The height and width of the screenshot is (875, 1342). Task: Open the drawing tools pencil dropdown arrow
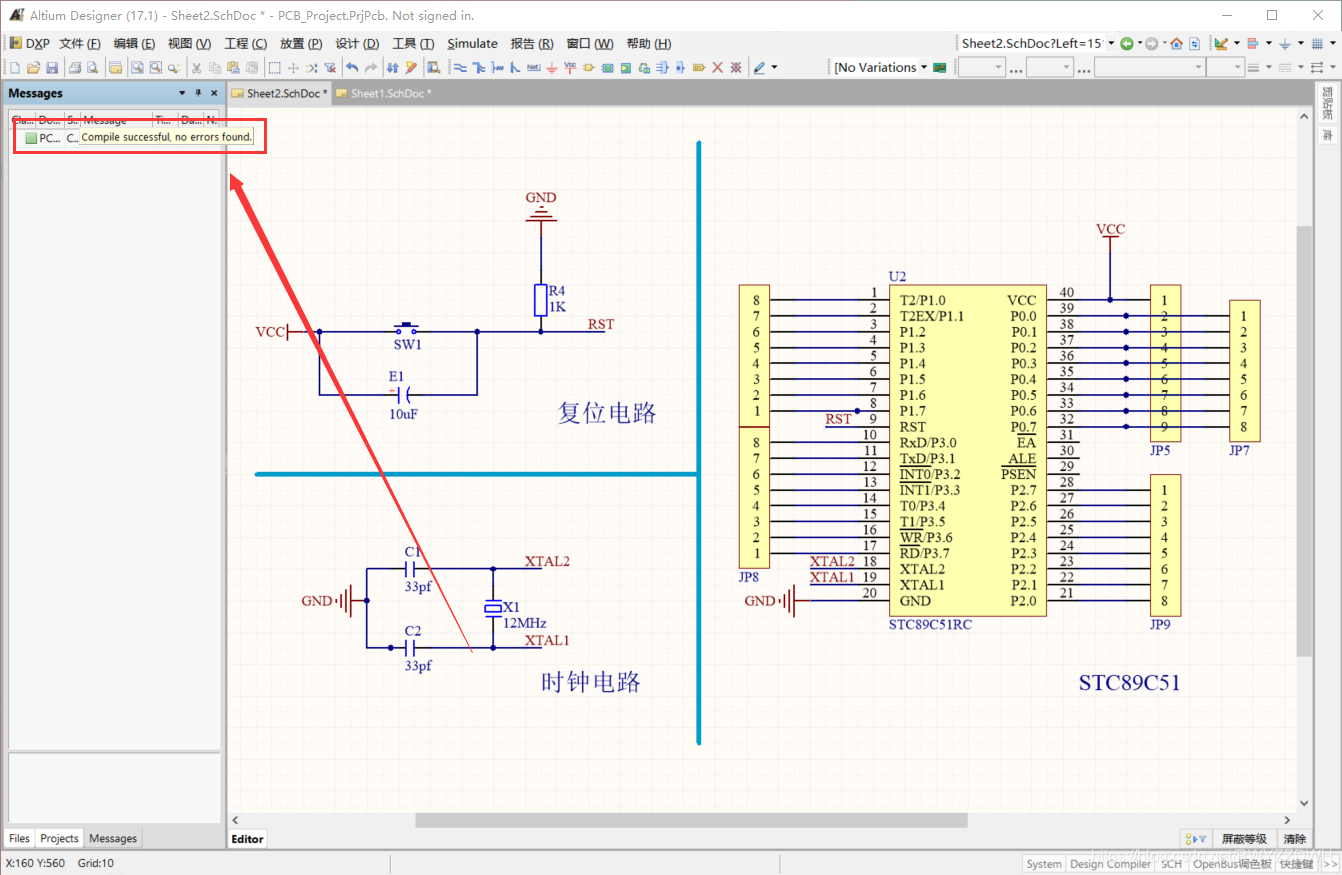point(774,68)
